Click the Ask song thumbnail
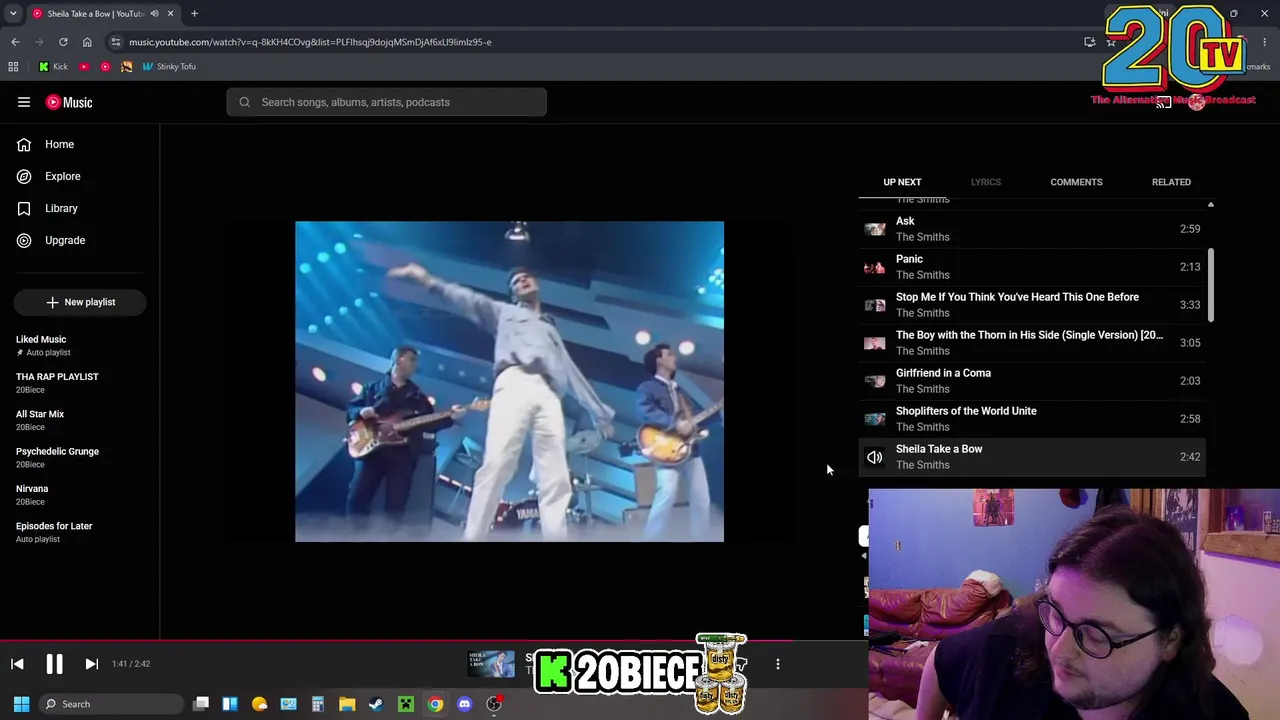The image size is (1280, 720). click(875, 229)
